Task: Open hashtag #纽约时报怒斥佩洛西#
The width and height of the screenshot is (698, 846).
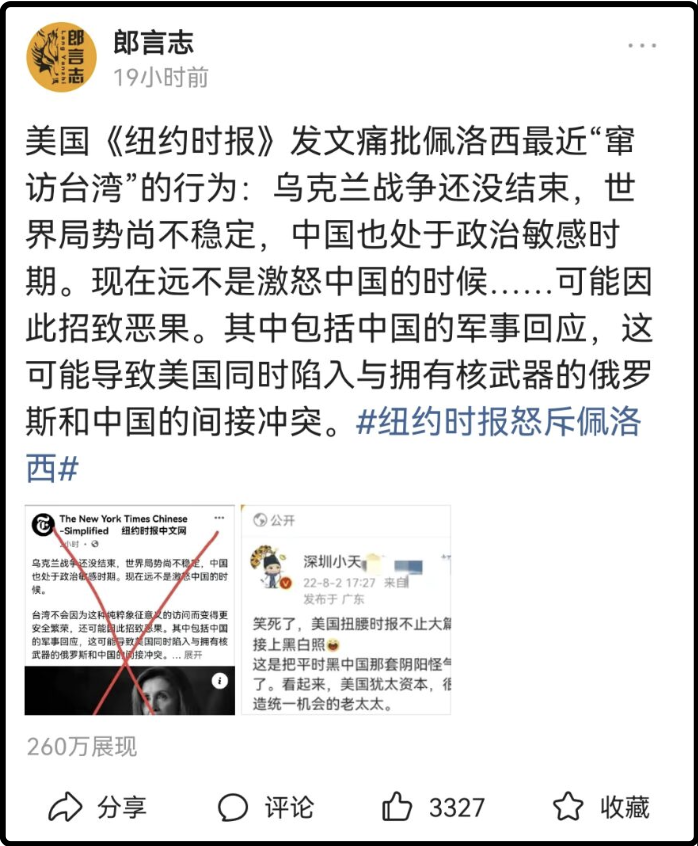Action: [x=333, y=444]
